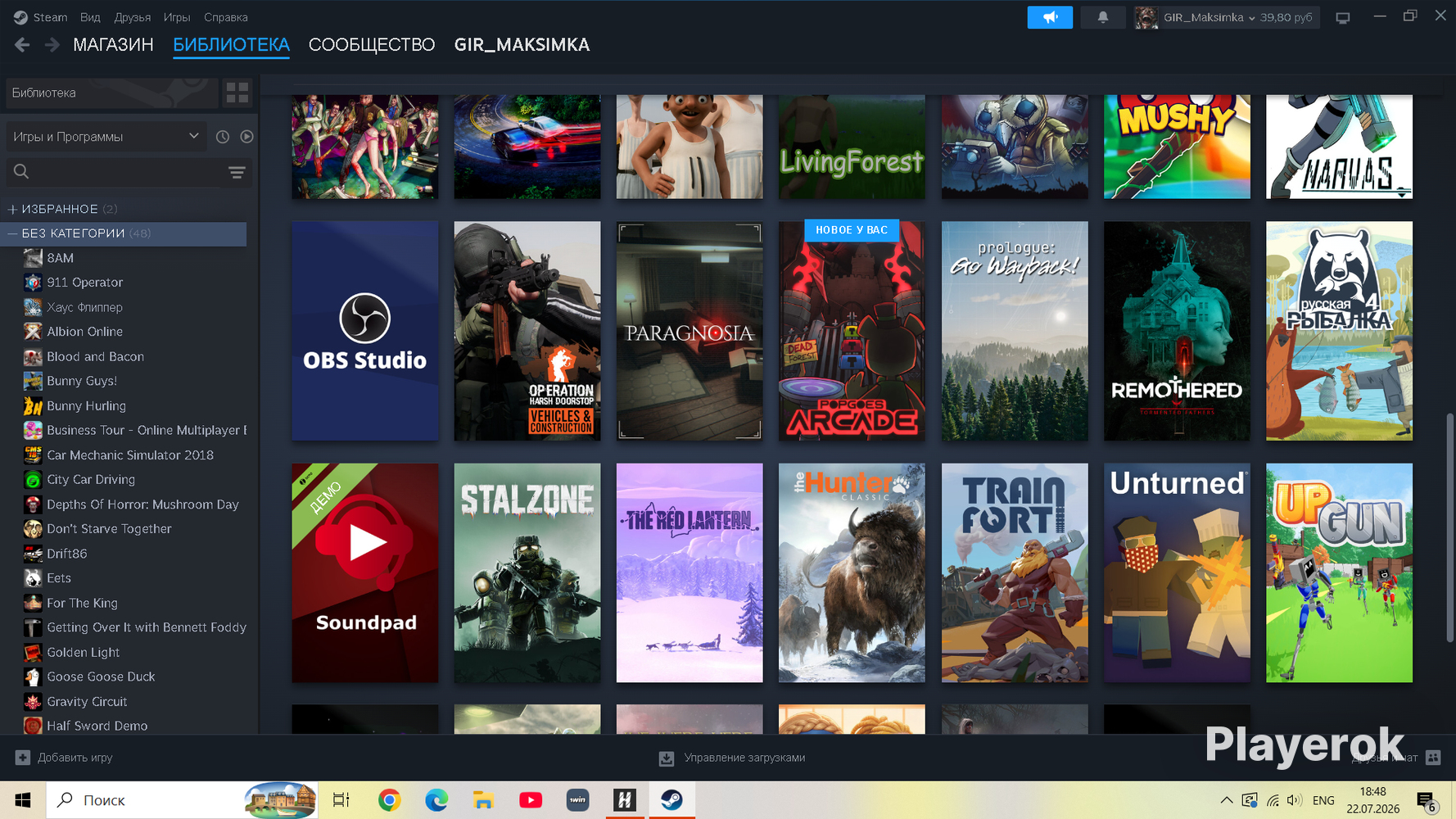Click Добавить игру link
Viewport: 1456px width, 819px height.
click(75, 758)
